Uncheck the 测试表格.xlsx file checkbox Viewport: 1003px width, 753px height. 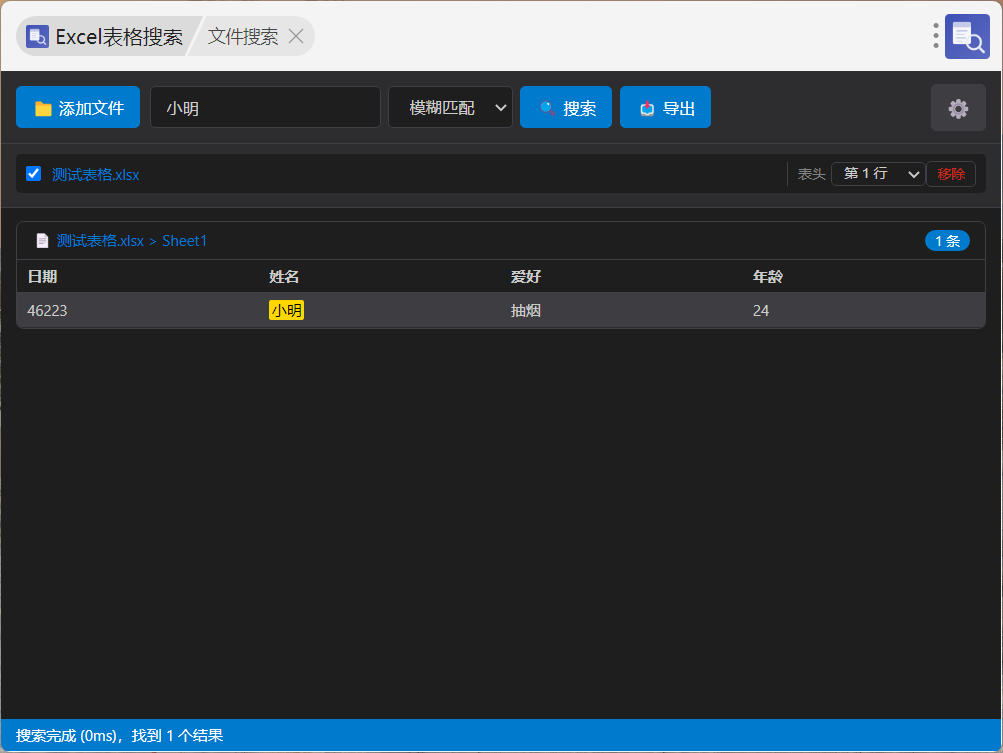(33, 174)
